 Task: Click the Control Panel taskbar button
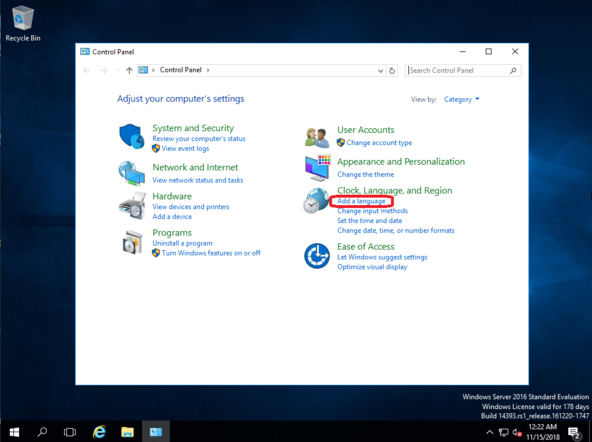click(156, 432)
